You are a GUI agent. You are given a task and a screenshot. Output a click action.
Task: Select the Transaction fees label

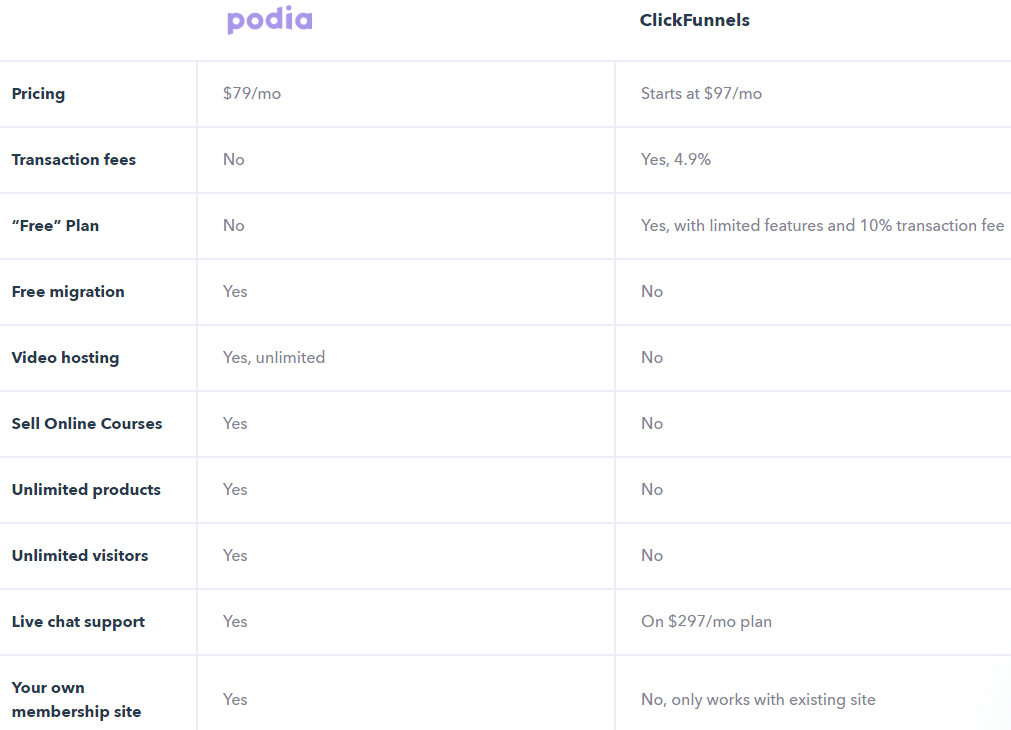coord(74,159)
